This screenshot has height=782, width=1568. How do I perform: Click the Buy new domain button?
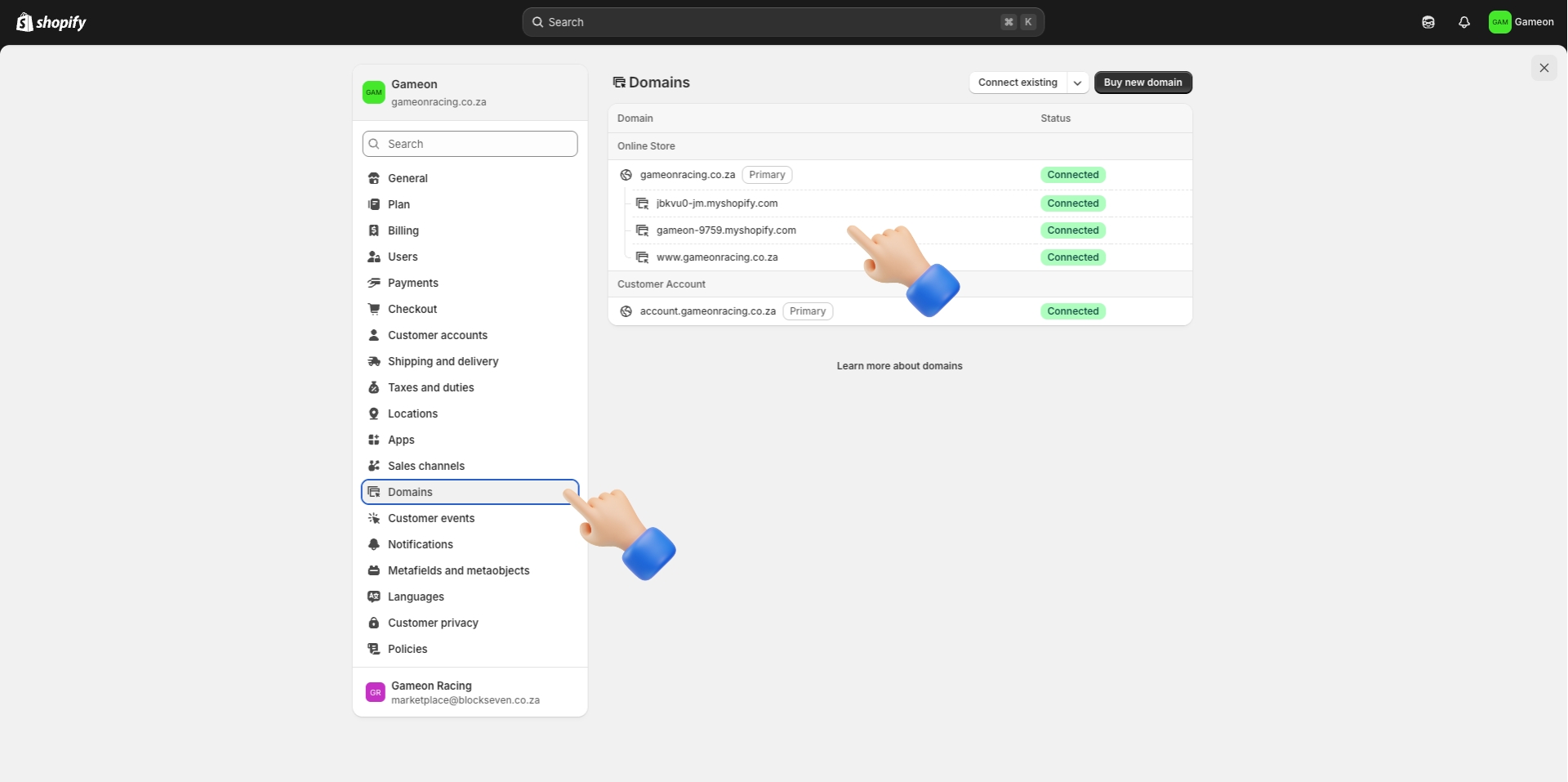click(x=1143, y=82)
